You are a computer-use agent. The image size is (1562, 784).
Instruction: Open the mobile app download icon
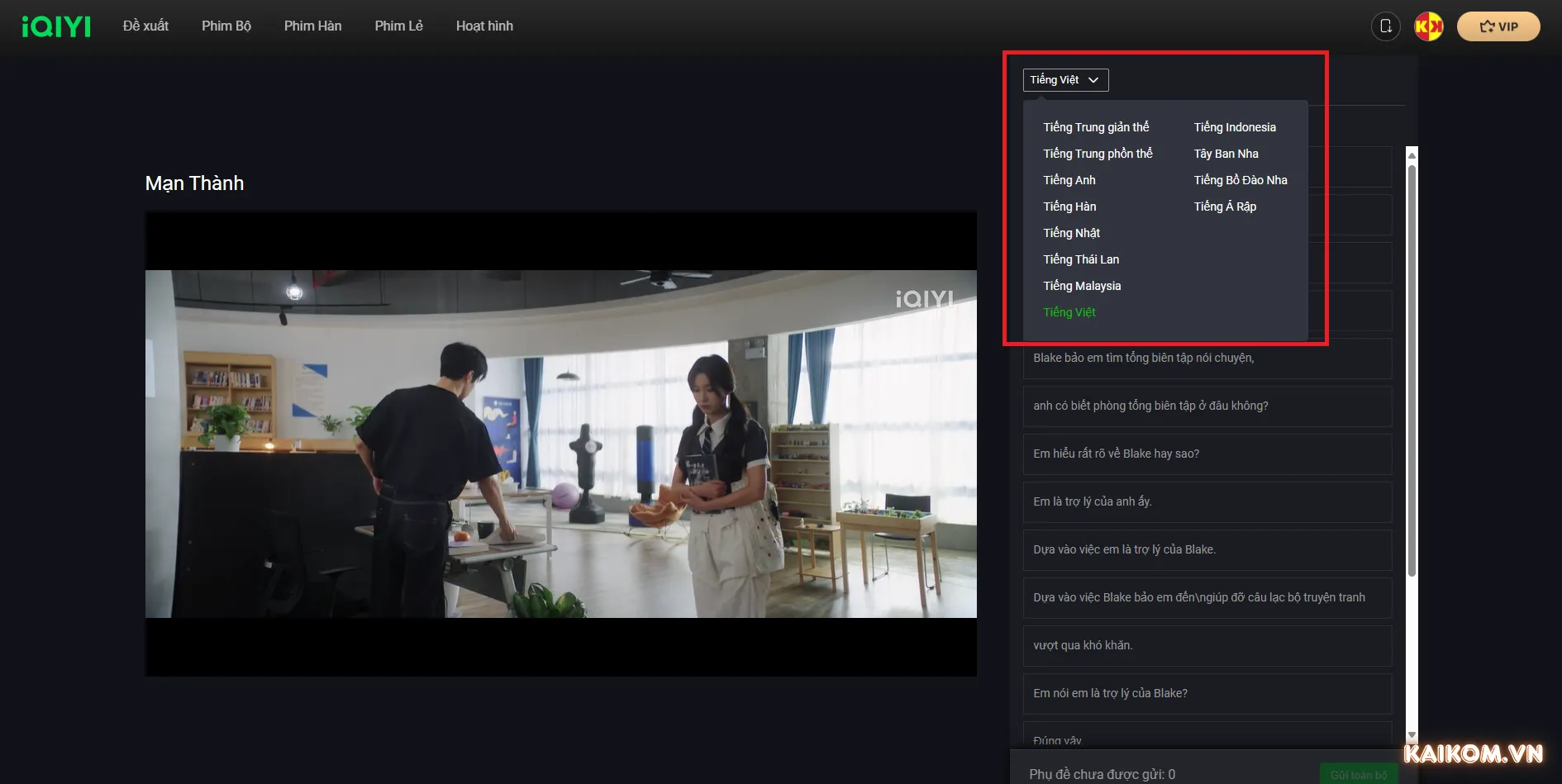[x=1385, y=26]
